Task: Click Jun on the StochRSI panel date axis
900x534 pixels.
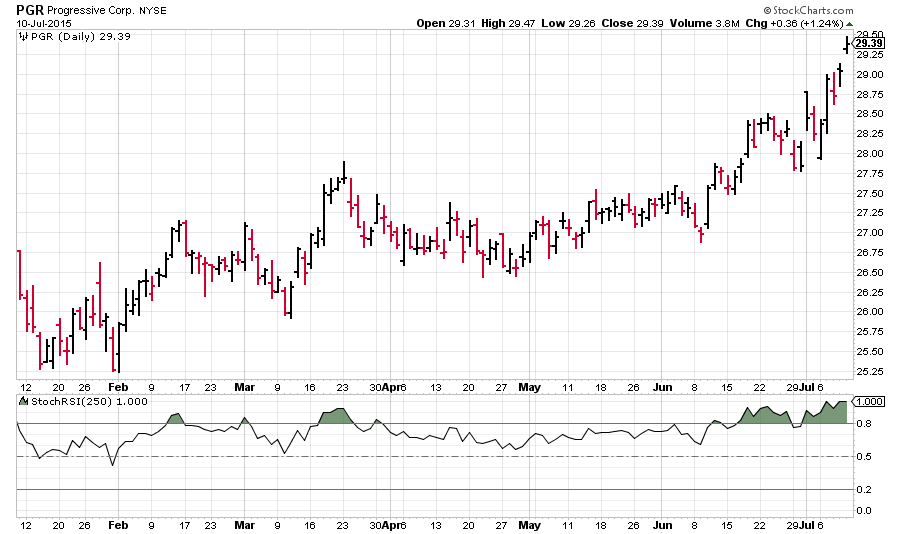Action: click(x=662, y=525)
